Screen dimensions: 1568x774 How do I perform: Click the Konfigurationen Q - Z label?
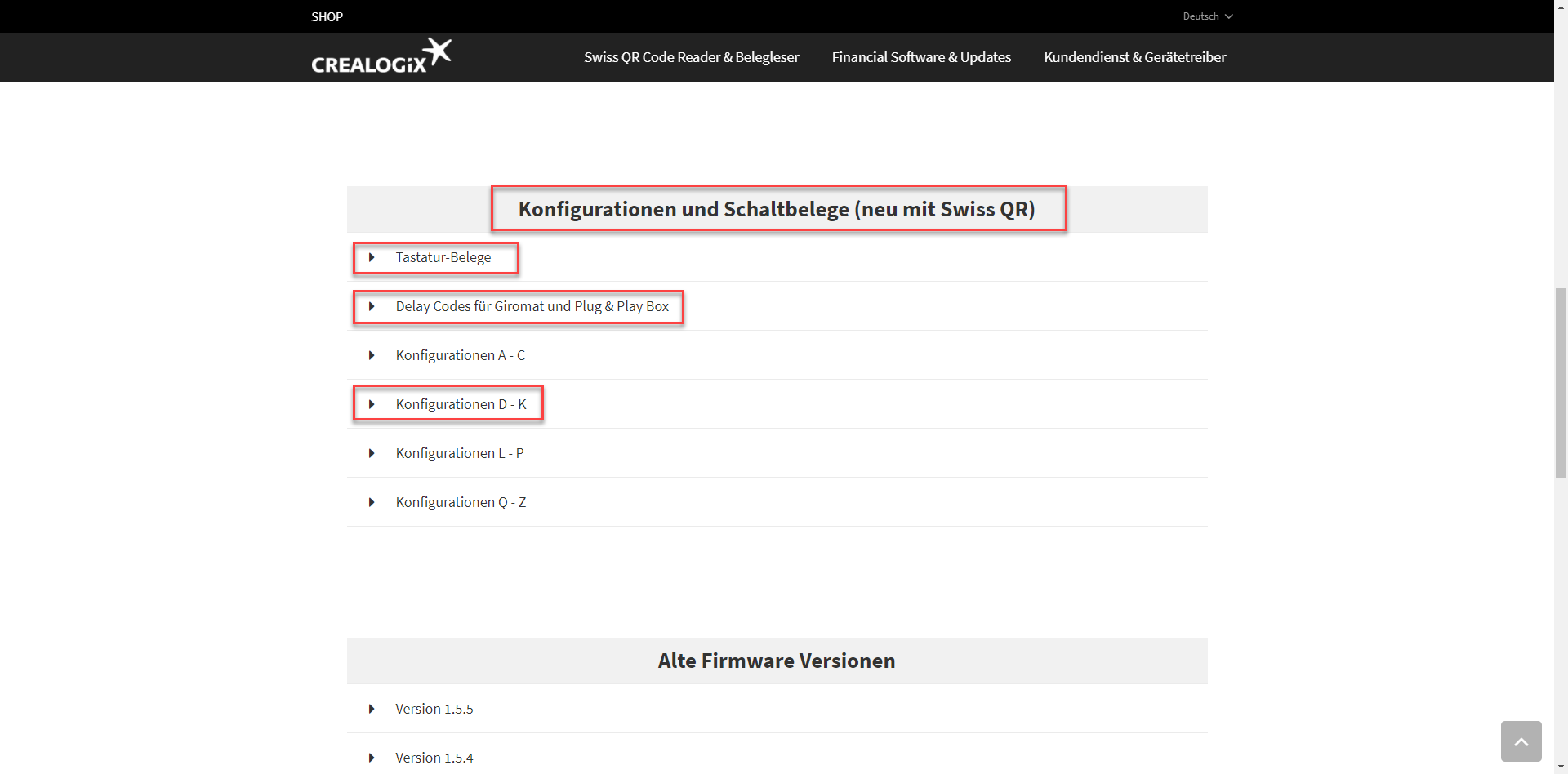461,502
